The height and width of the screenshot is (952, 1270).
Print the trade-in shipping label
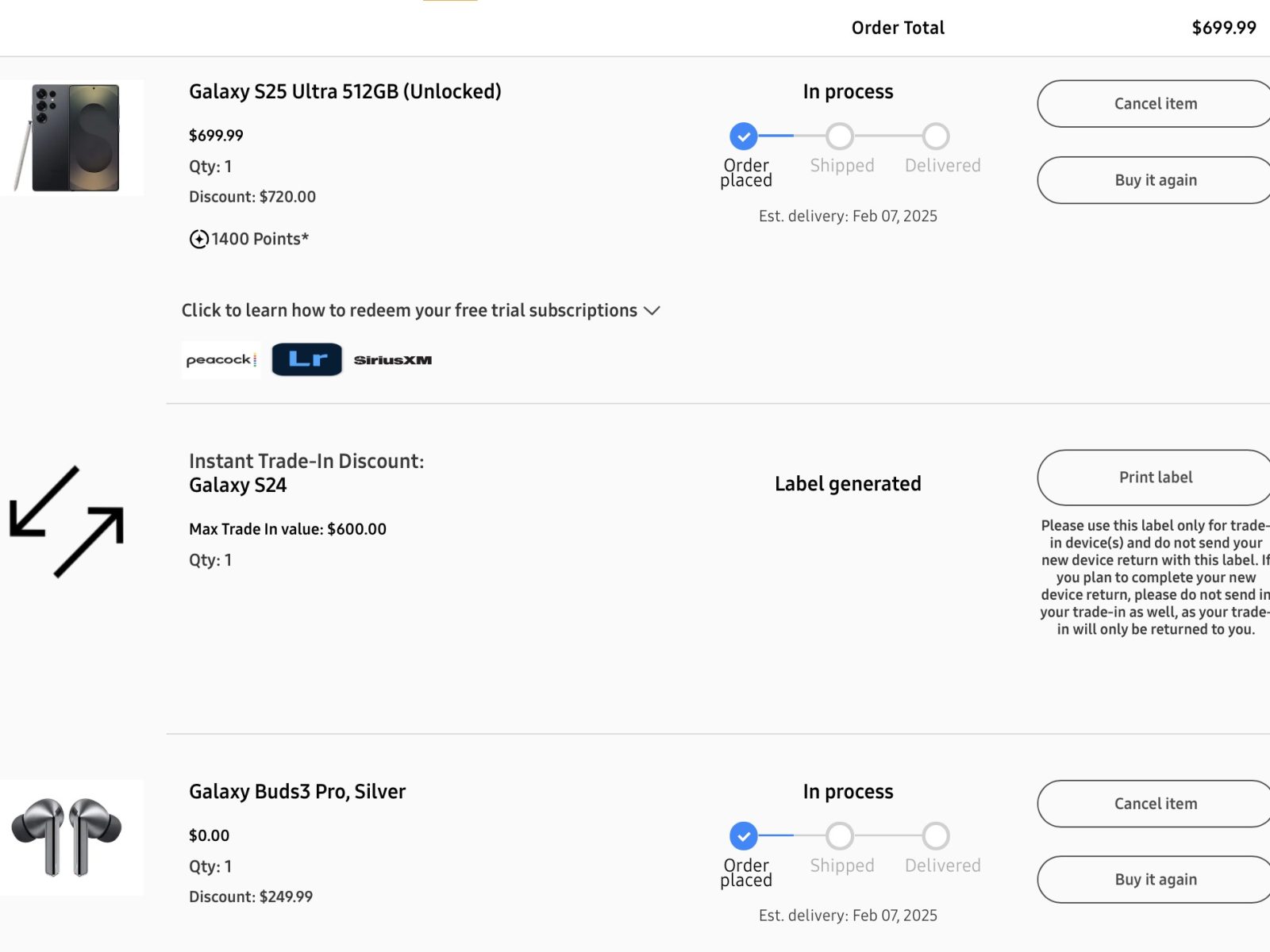[x=1155, y=478]
